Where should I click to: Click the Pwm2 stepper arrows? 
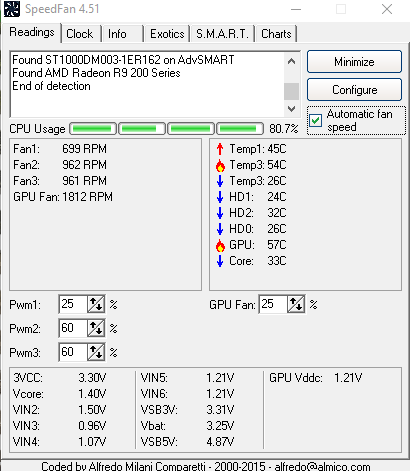(96, 328)
